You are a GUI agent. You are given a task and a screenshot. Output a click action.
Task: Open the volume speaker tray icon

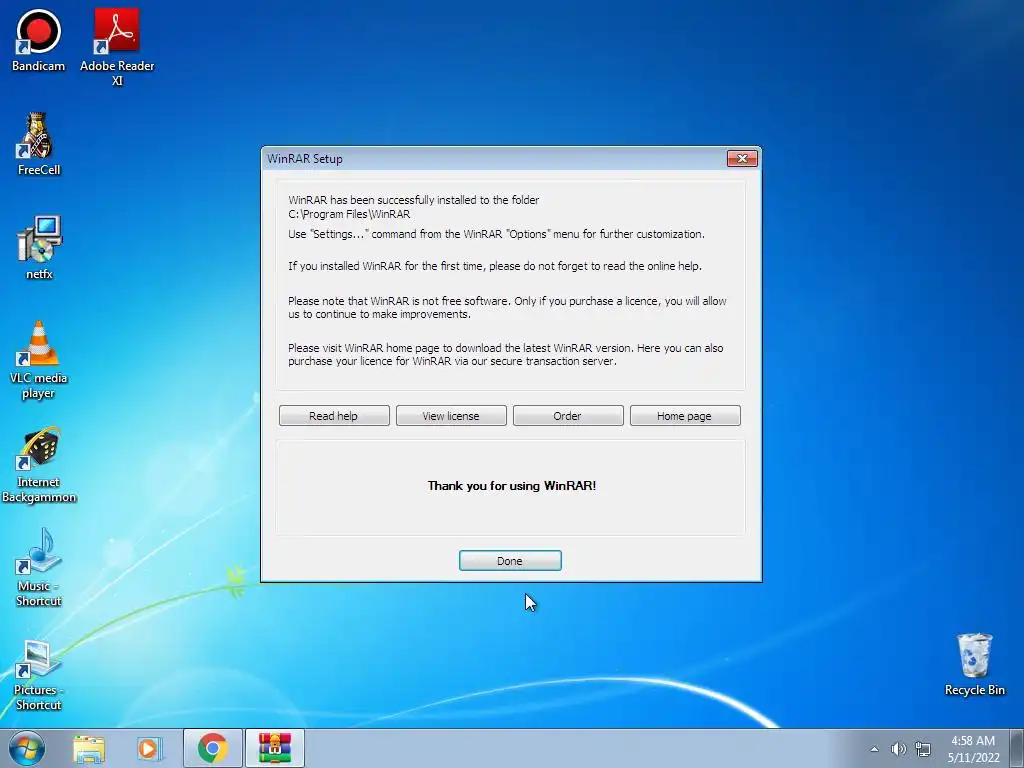(899, 749)
